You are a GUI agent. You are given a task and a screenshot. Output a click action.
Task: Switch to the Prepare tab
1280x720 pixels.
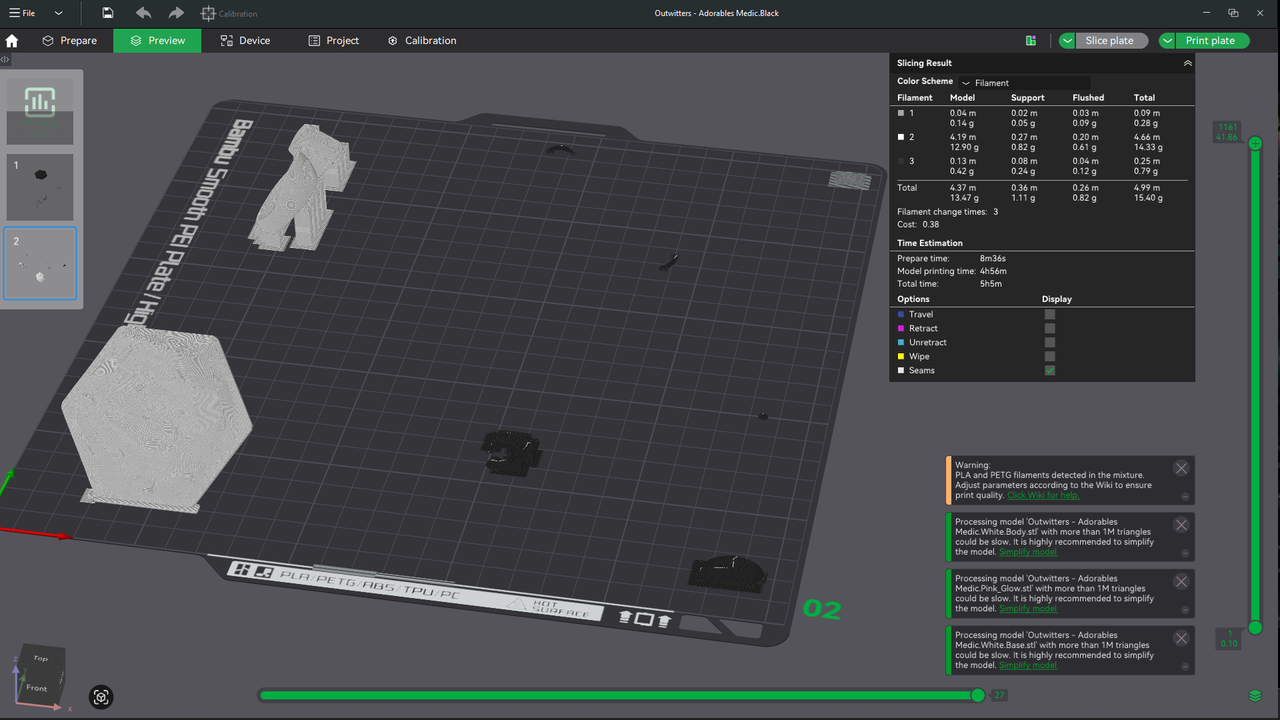[x=69, y=41]
